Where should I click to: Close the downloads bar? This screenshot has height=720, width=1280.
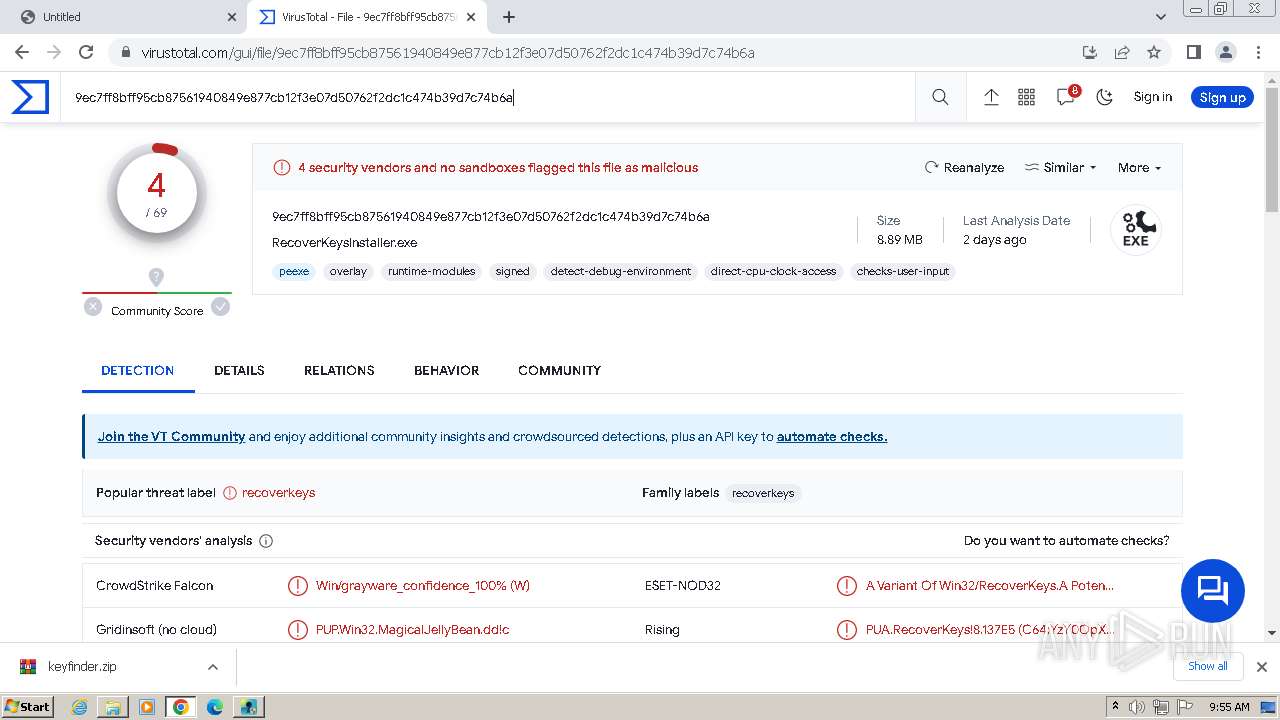[x=1262, y=667]
